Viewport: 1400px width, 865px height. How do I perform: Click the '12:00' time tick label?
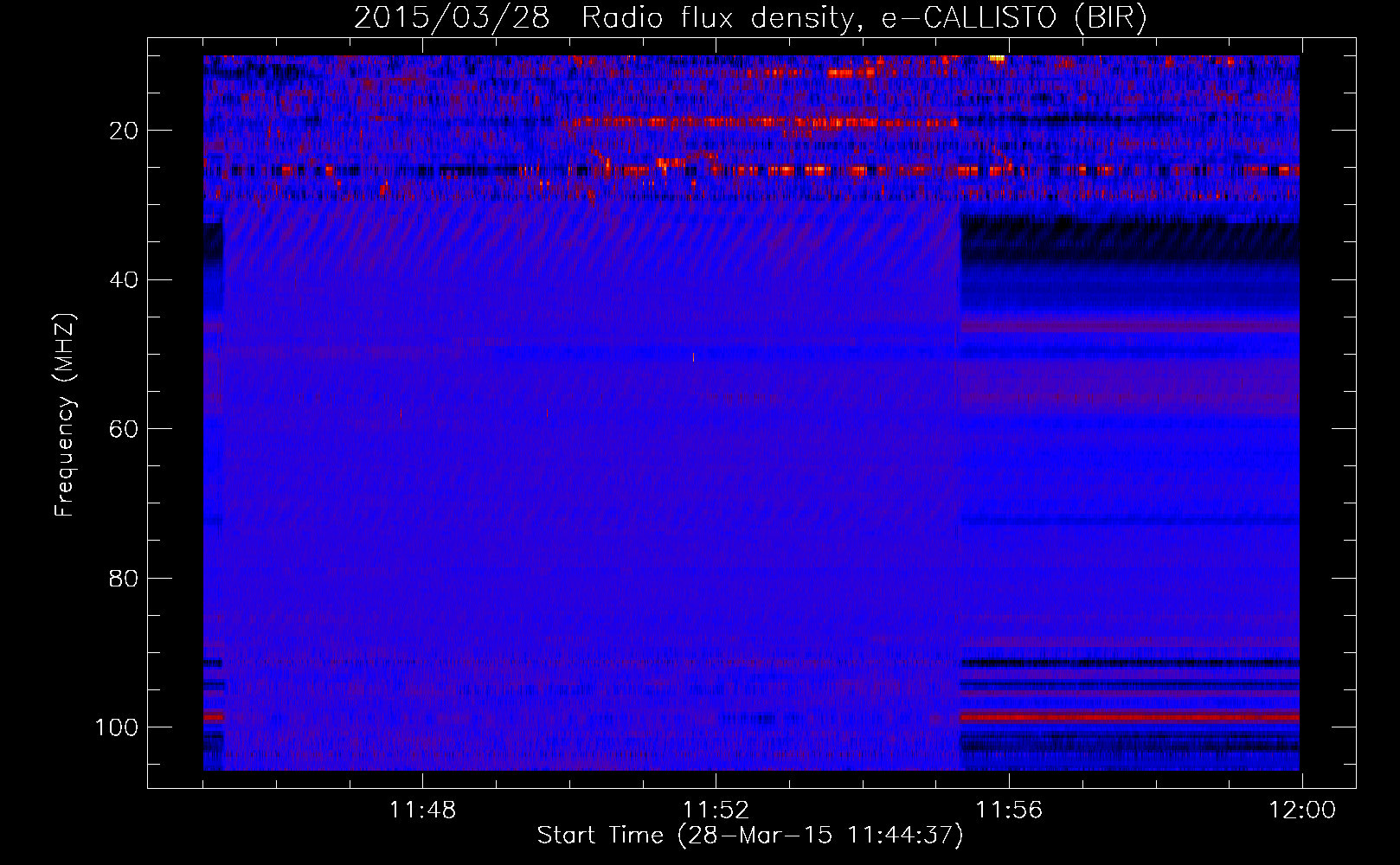pyautogui.click(x=1302, y=811)
